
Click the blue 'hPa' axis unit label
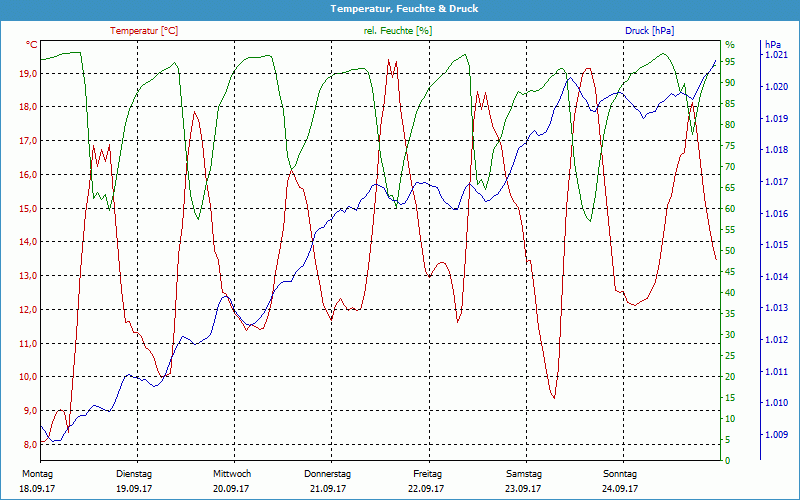(773, 45)
